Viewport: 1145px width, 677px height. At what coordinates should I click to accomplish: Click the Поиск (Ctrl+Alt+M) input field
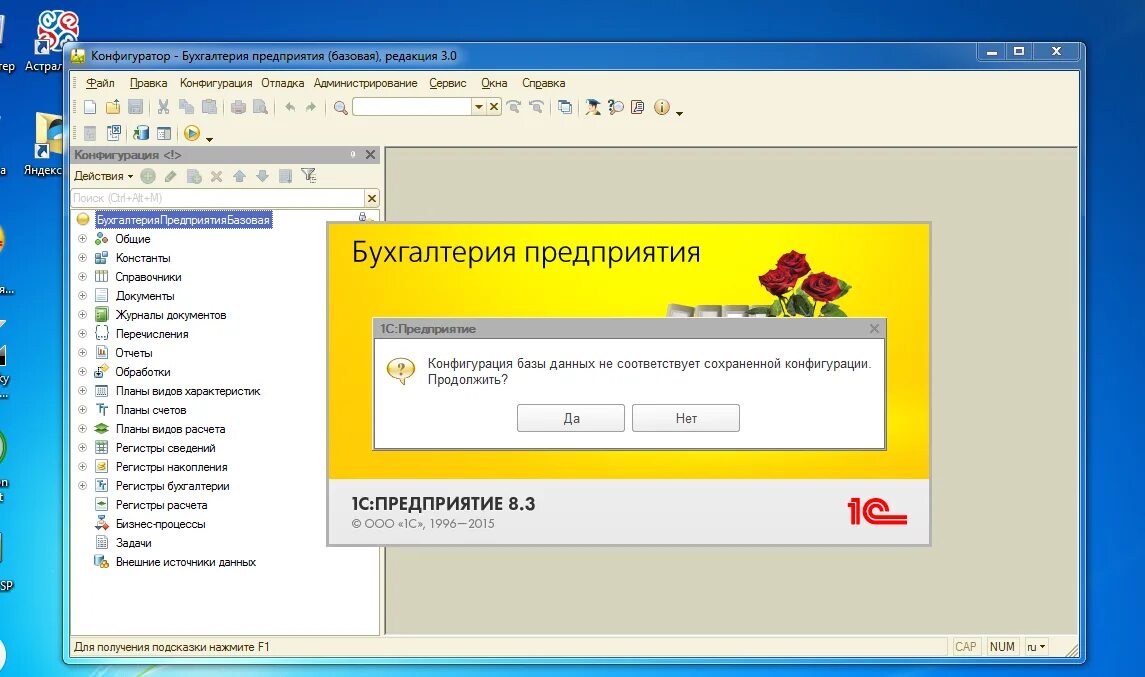[218, 198]
